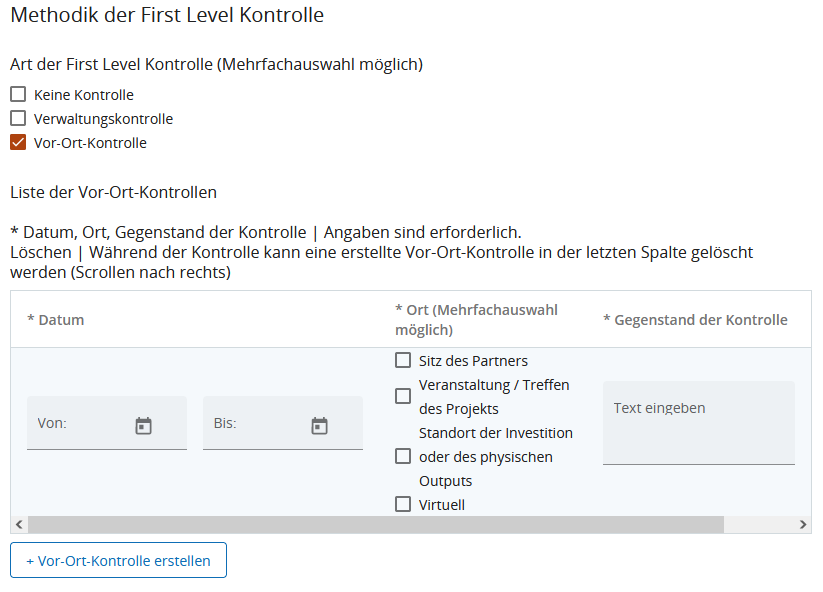Focus the Bis date input field
The width and height of the screenshot is (823, 592).
pos(256,424)
